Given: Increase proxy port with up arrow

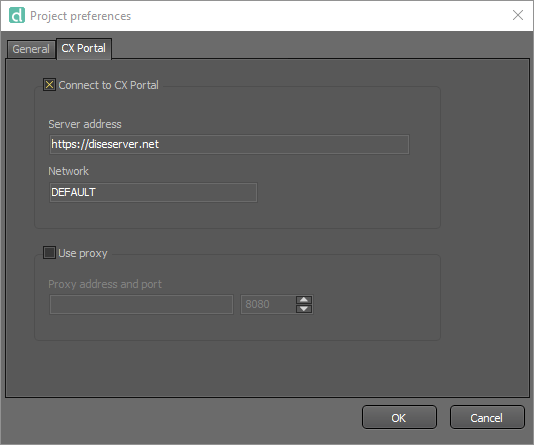Looking at the screenshot, I should (x=304, y=300).
